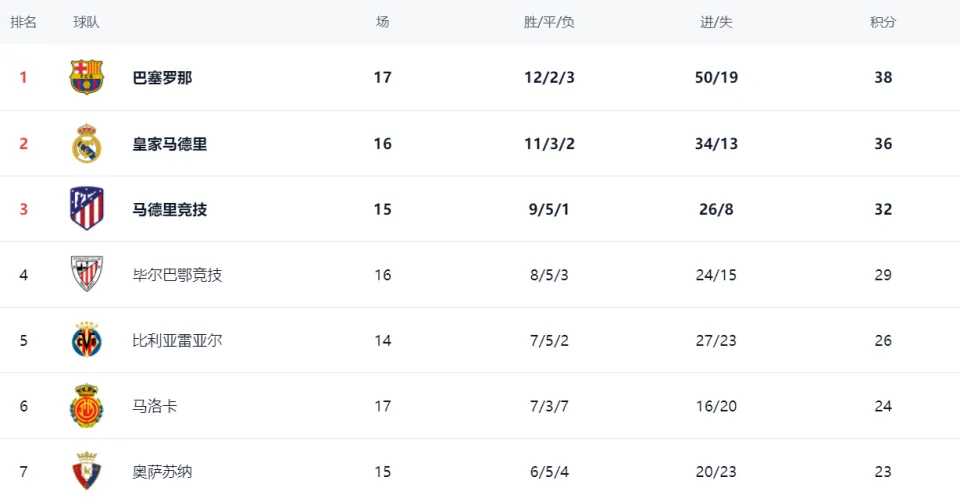Click the 马德里竞技 team name
Image resolution: width=960 pixels, height=502 pixels.
pos(170,209)
